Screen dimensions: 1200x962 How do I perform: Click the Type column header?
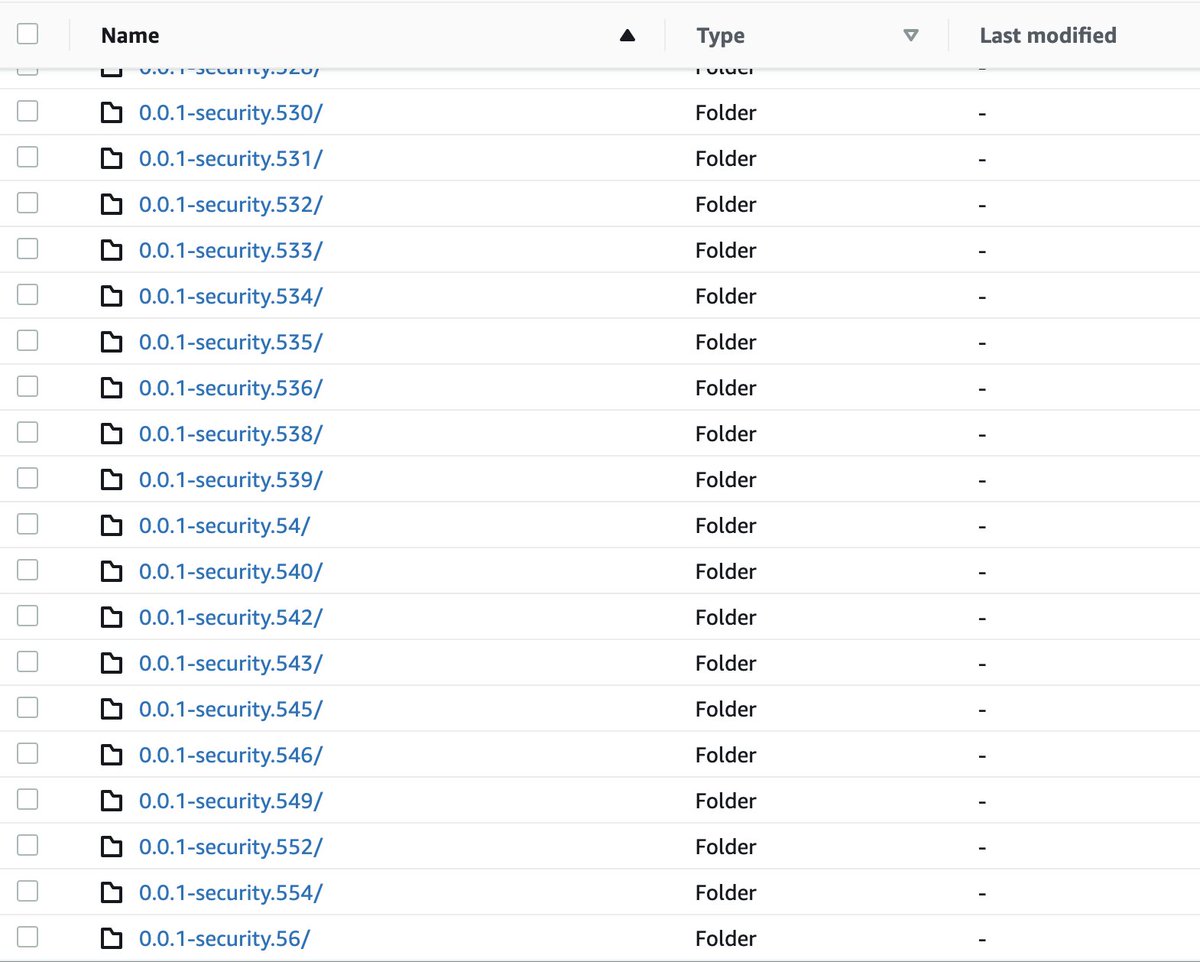720,36
